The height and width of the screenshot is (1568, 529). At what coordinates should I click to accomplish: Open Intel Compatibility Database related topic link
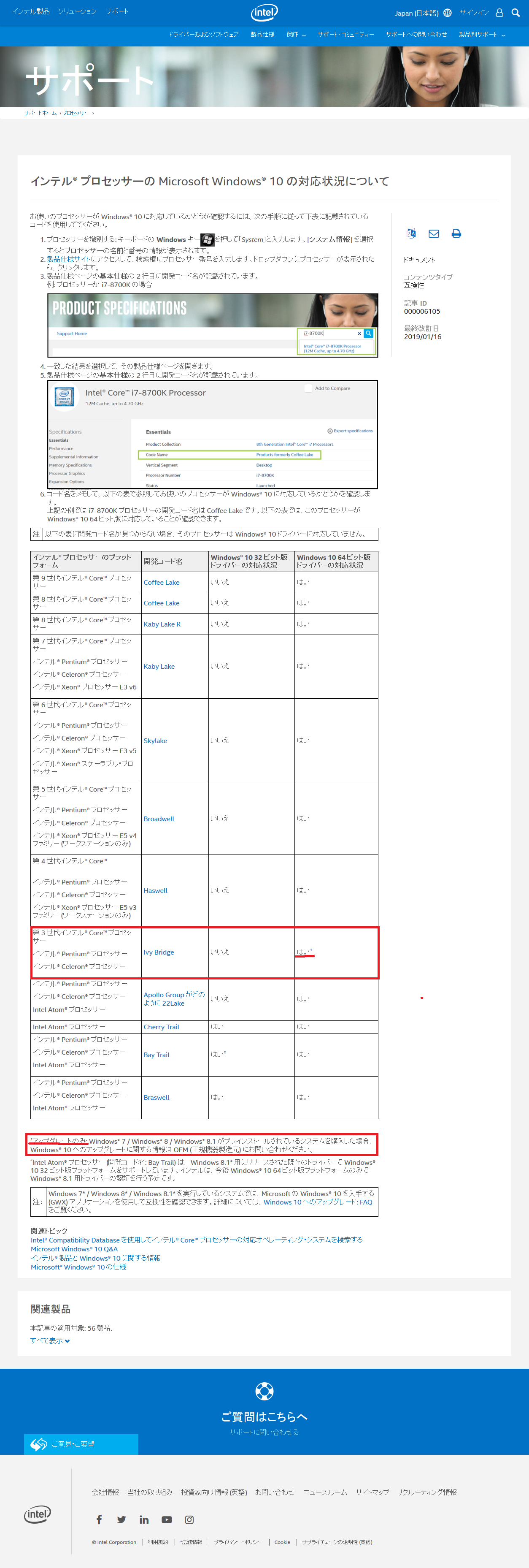[197, 1240]
